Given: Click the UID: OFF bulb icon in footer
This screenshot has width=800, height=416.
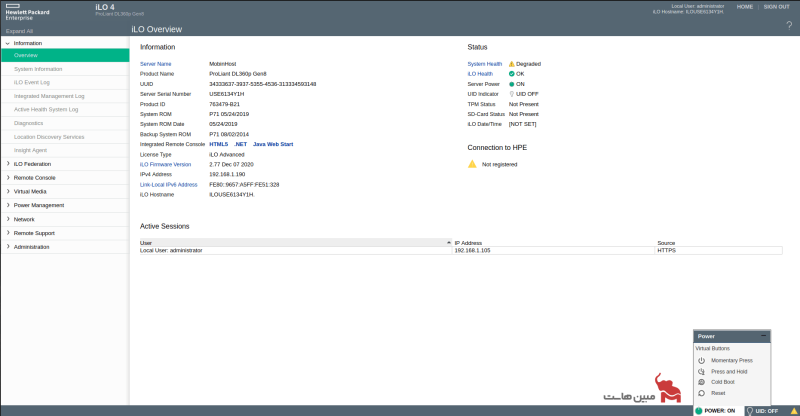Looking at the screenshot, I should pos(749,411).
